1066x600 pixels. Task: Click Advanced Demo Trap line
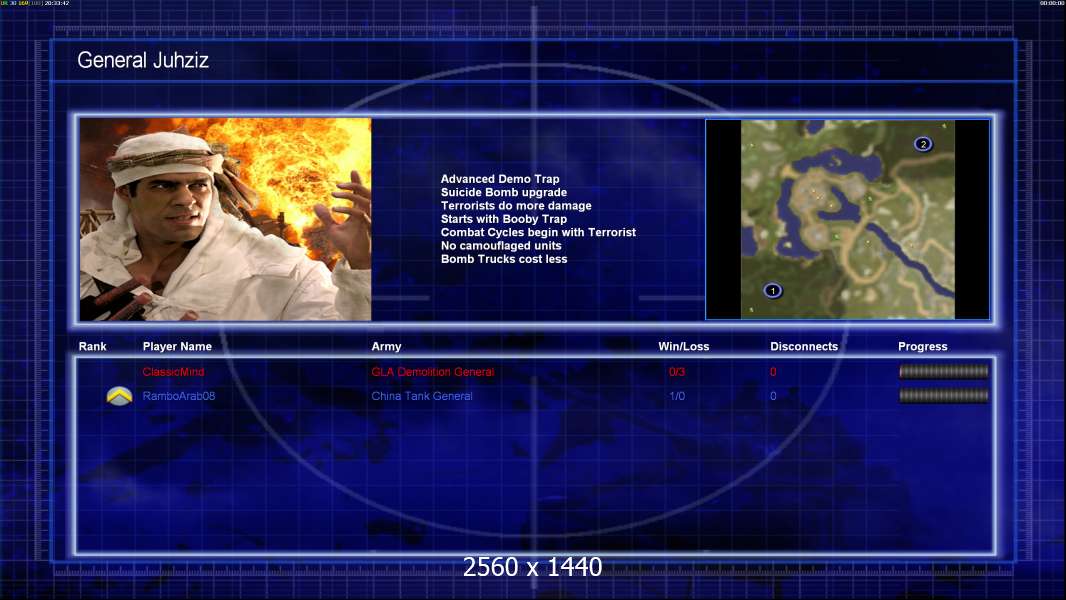500,179
